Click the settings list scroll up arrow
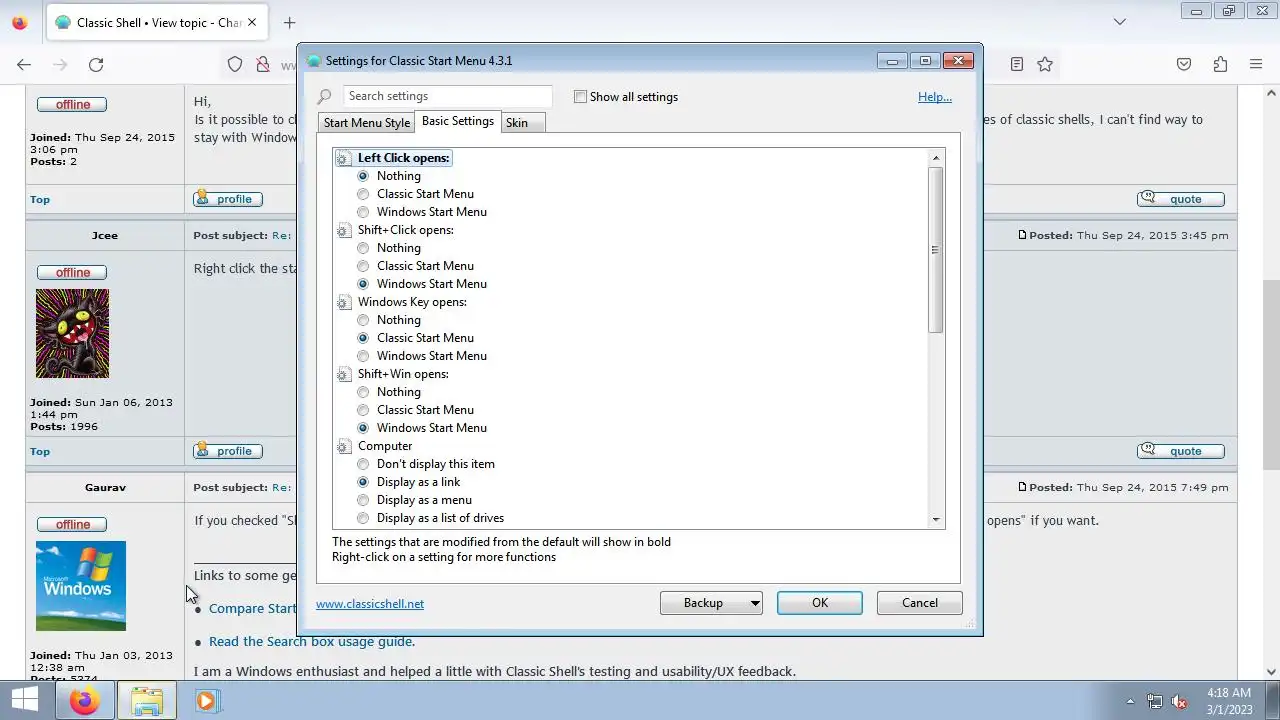The width and height of the screenshot is (1280, 720). pyautogui.click(x=936, y=158)
